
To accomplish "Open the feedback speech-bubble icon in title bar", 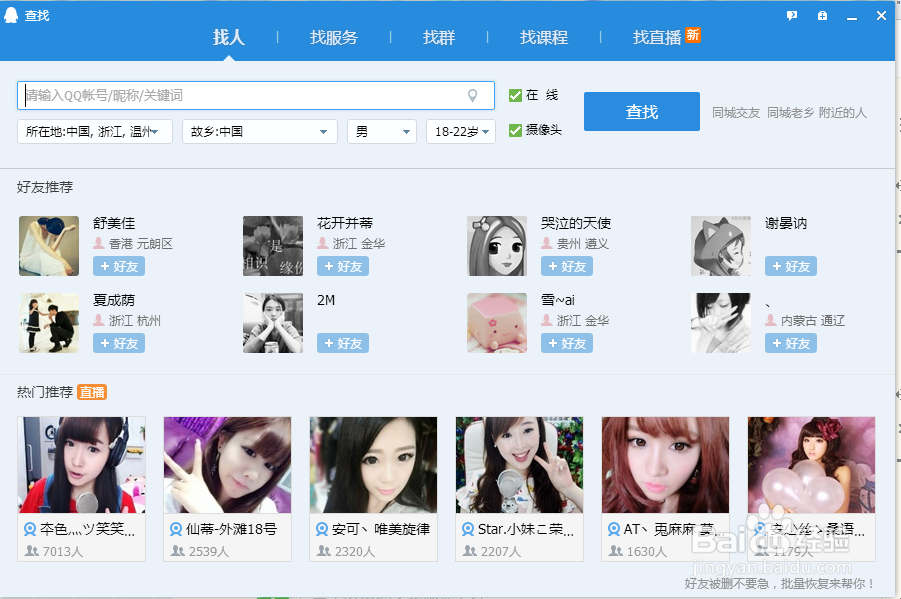I will (x=792, y=16).
